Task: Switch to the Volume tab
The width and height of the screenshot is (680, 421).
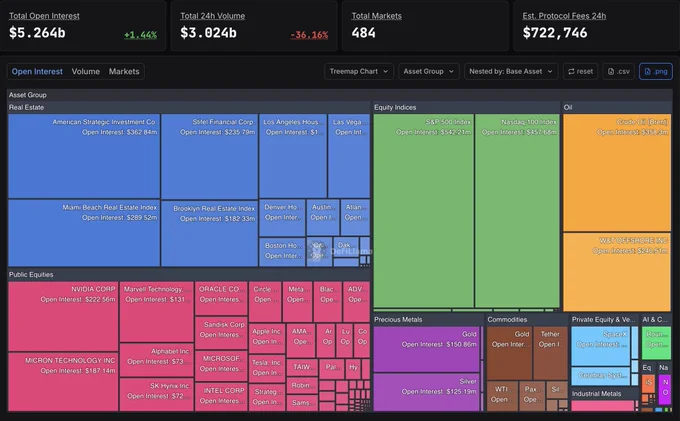Action: [x=85, y=72]
